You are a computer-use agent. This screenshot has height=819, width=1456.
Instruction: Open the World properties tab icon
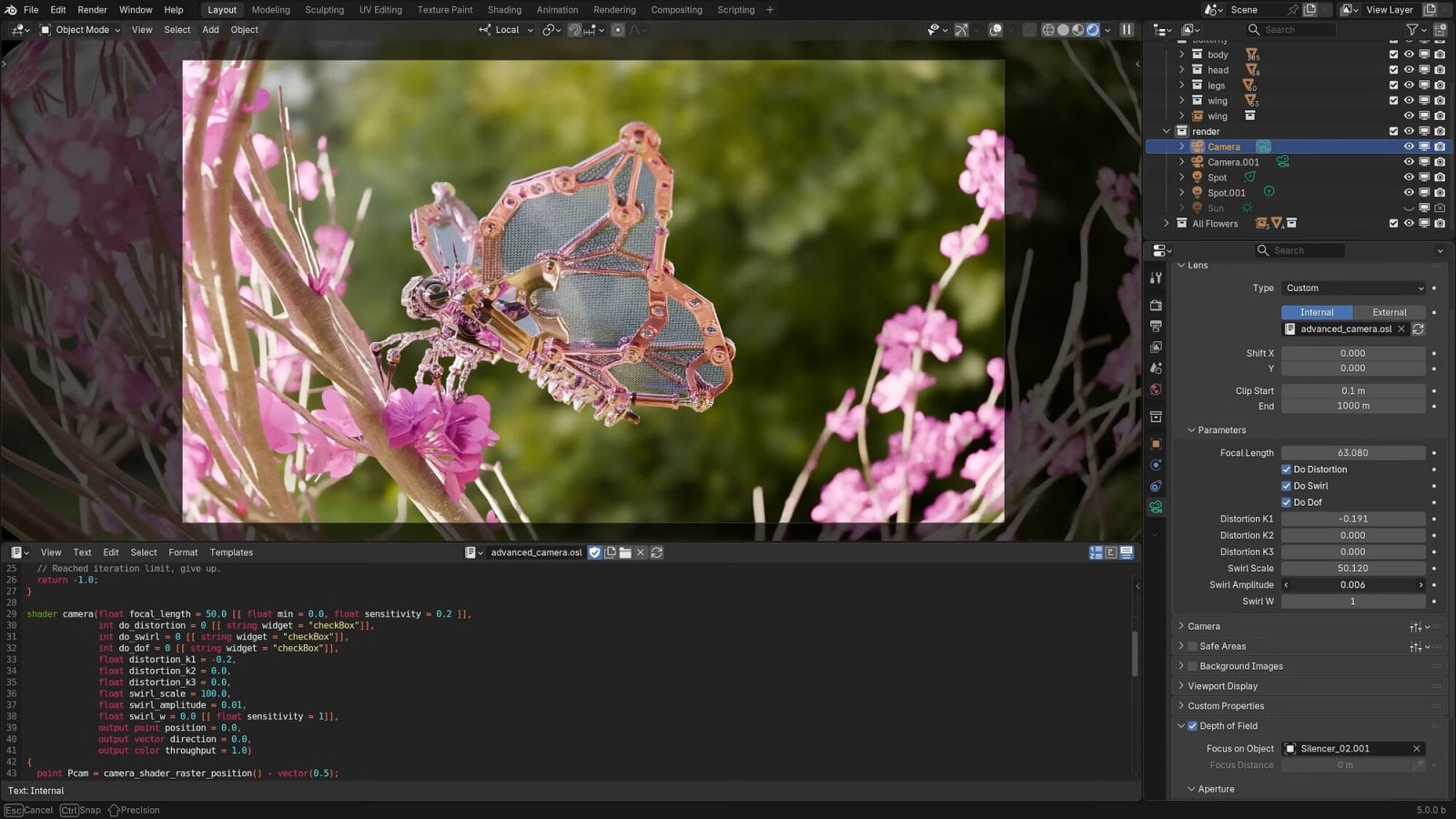[1156, 389]
